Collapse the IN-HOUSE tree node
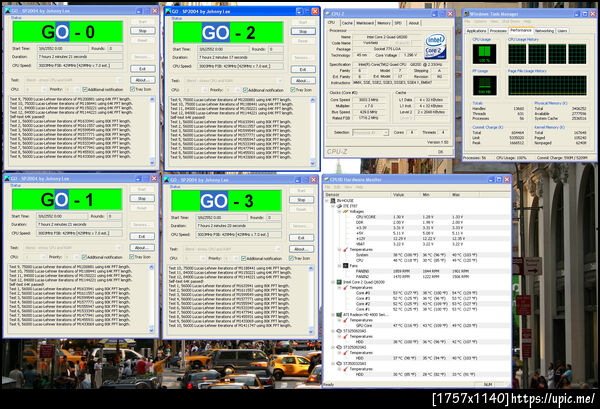The width and height of the screenshot is (600, 409). (x=327, y=200)
